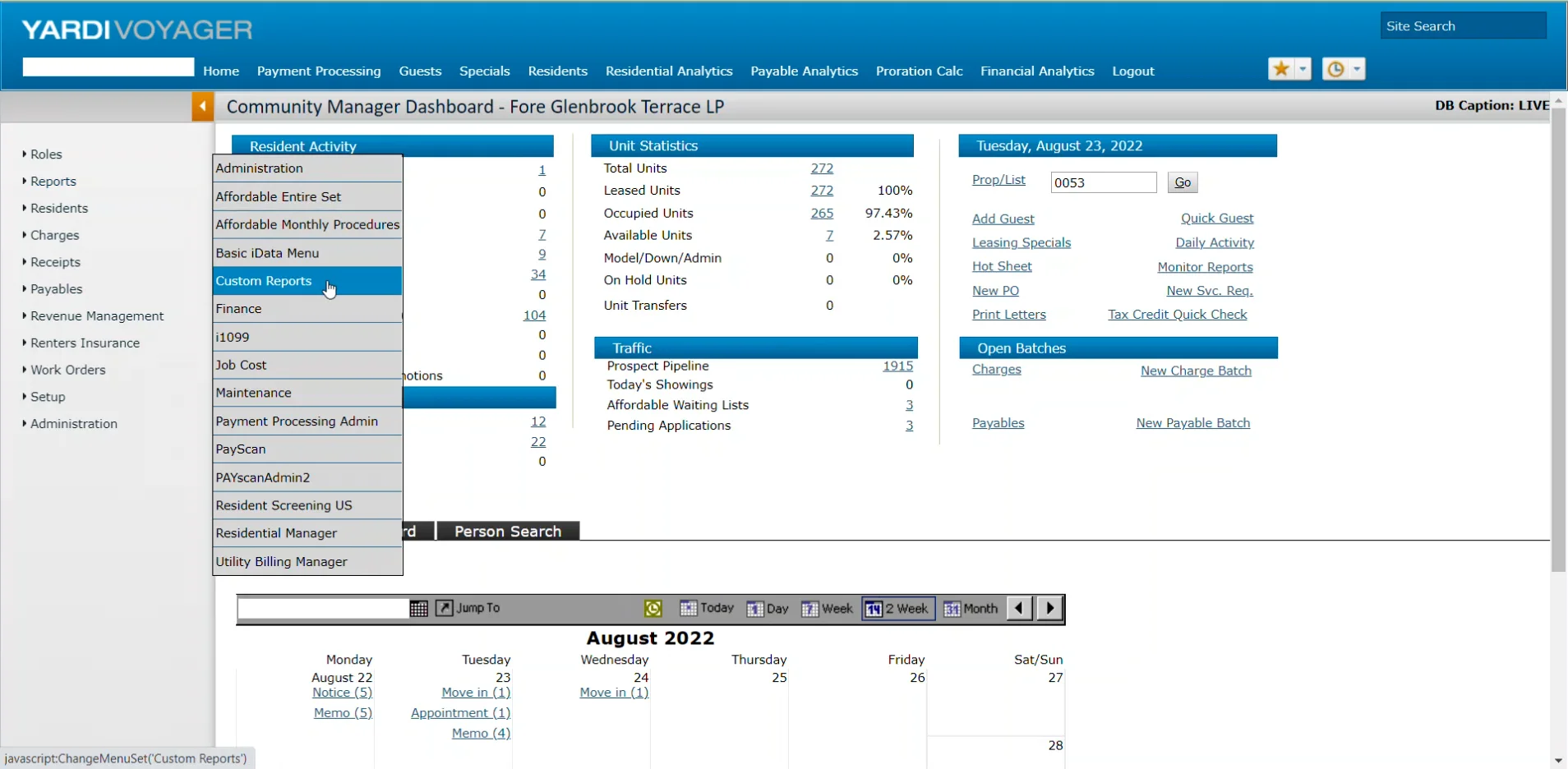
Task: Choose Residential Manager in the roles popup
Action: tap(307, 533)
